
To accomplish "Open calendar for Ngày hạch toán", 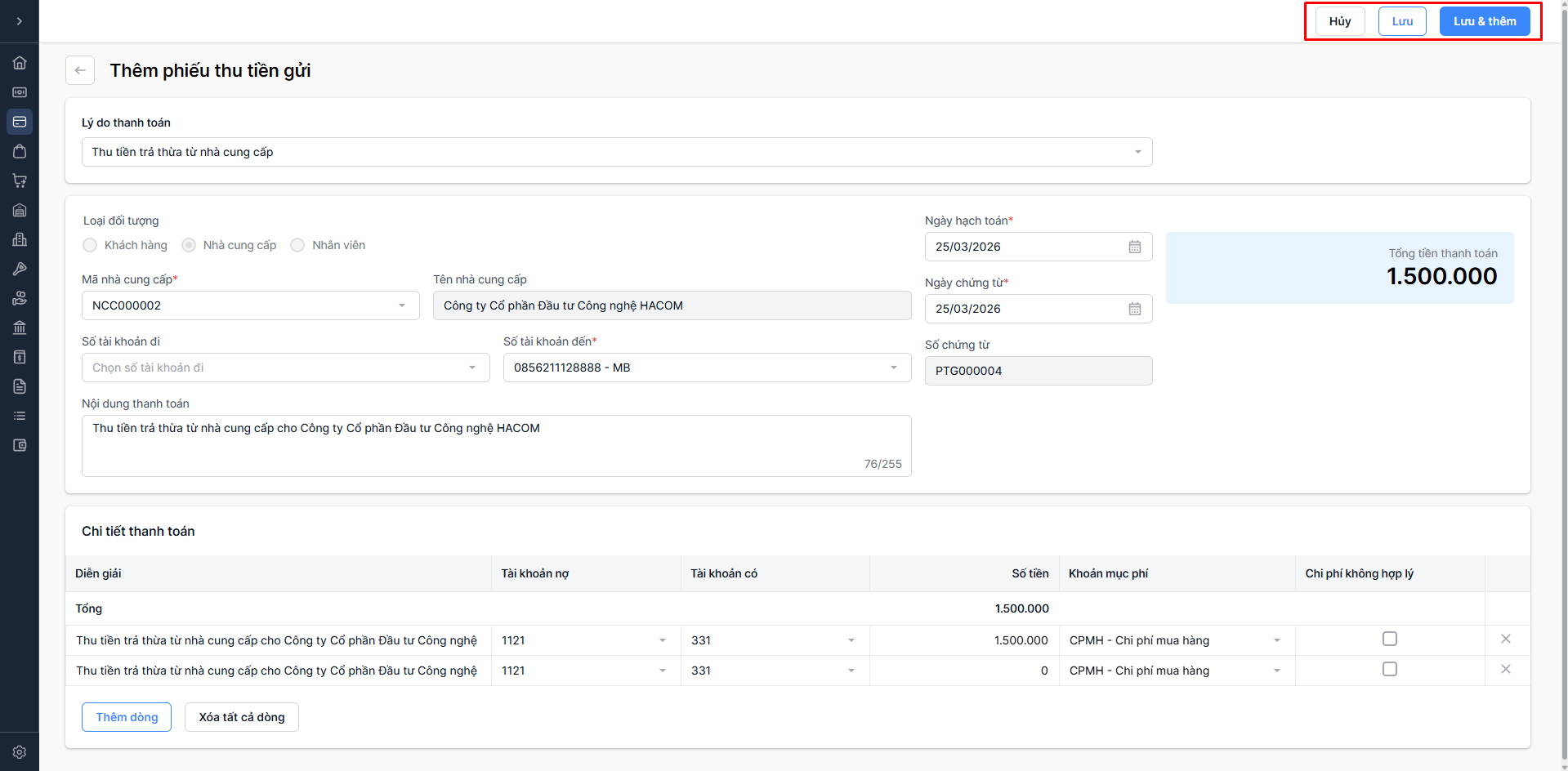I will [x=1134, y=247].
